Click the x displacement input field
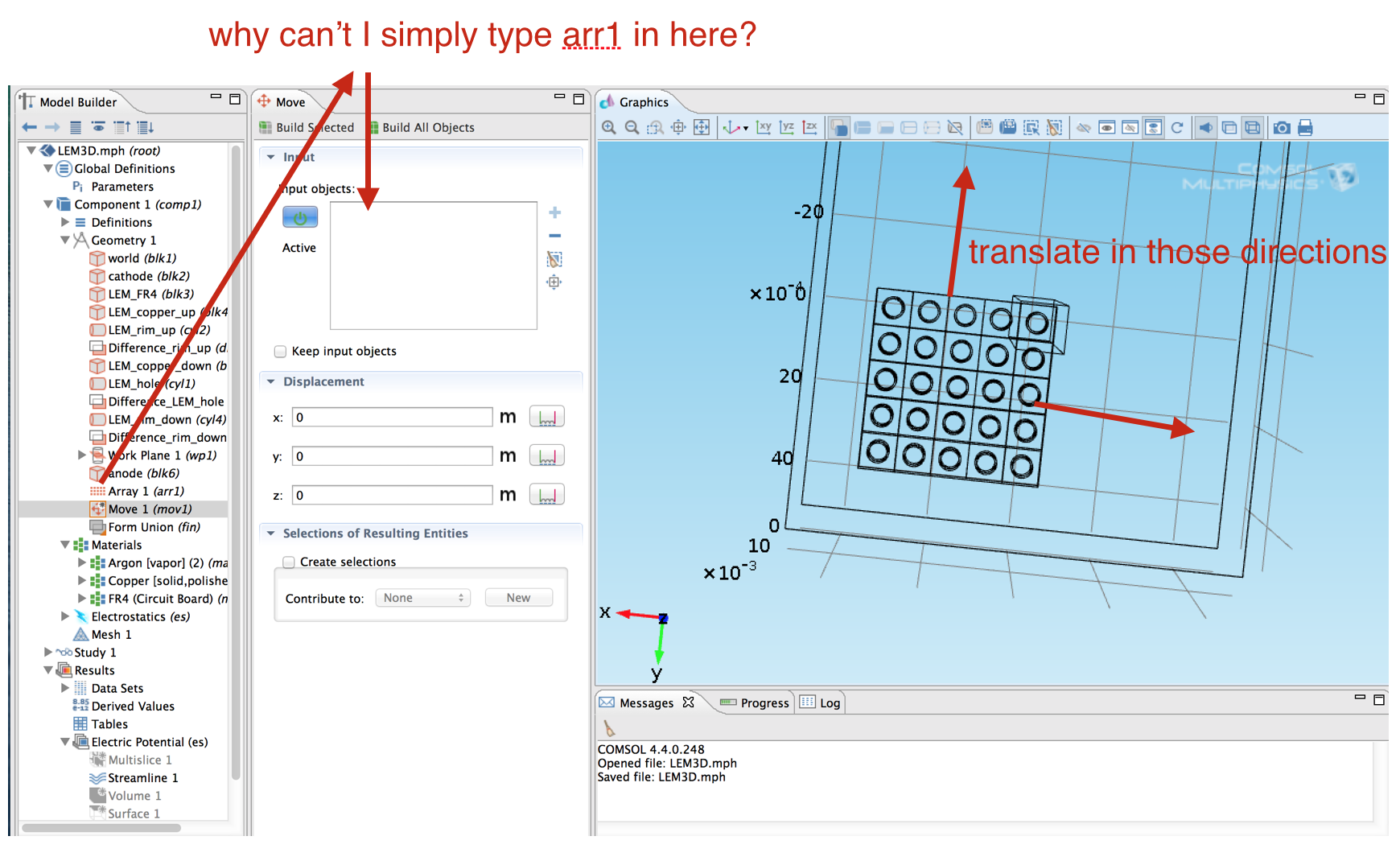 click(x=392, y=417)
